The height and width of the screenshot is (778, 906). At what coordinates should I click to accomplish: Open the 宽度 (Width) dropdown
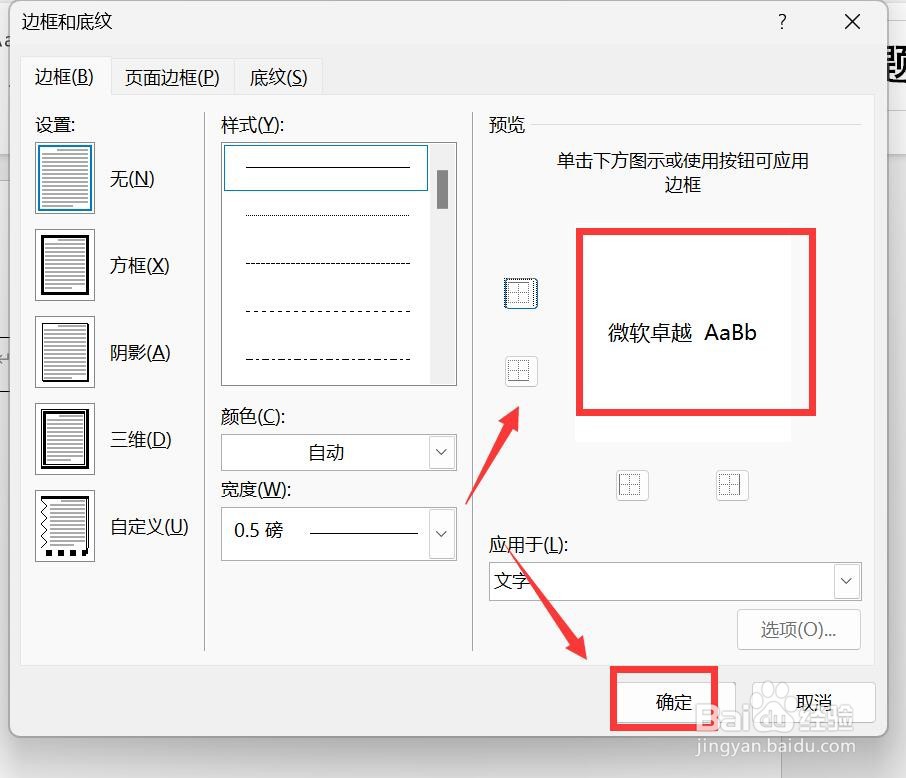coord(440,533)
